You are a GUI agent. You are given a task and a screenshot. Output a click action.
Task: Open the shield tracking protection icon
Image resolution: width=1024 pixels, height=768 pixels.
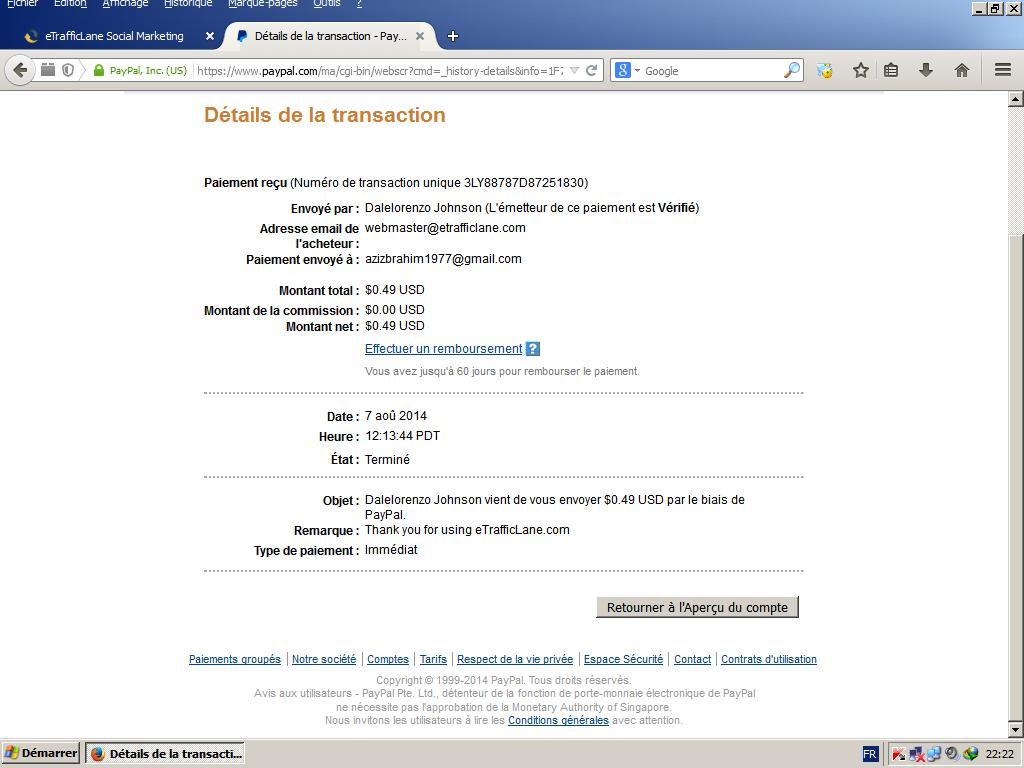pos(68,70)
